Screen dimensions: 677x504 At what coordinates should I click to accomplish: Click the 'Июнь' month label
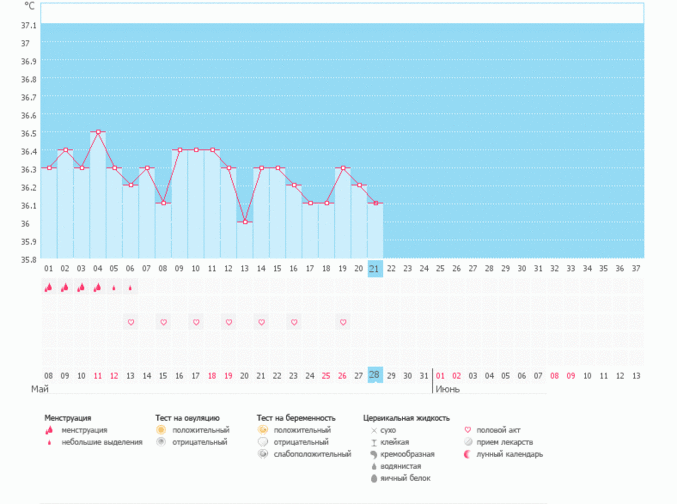[x=446, y=388]
